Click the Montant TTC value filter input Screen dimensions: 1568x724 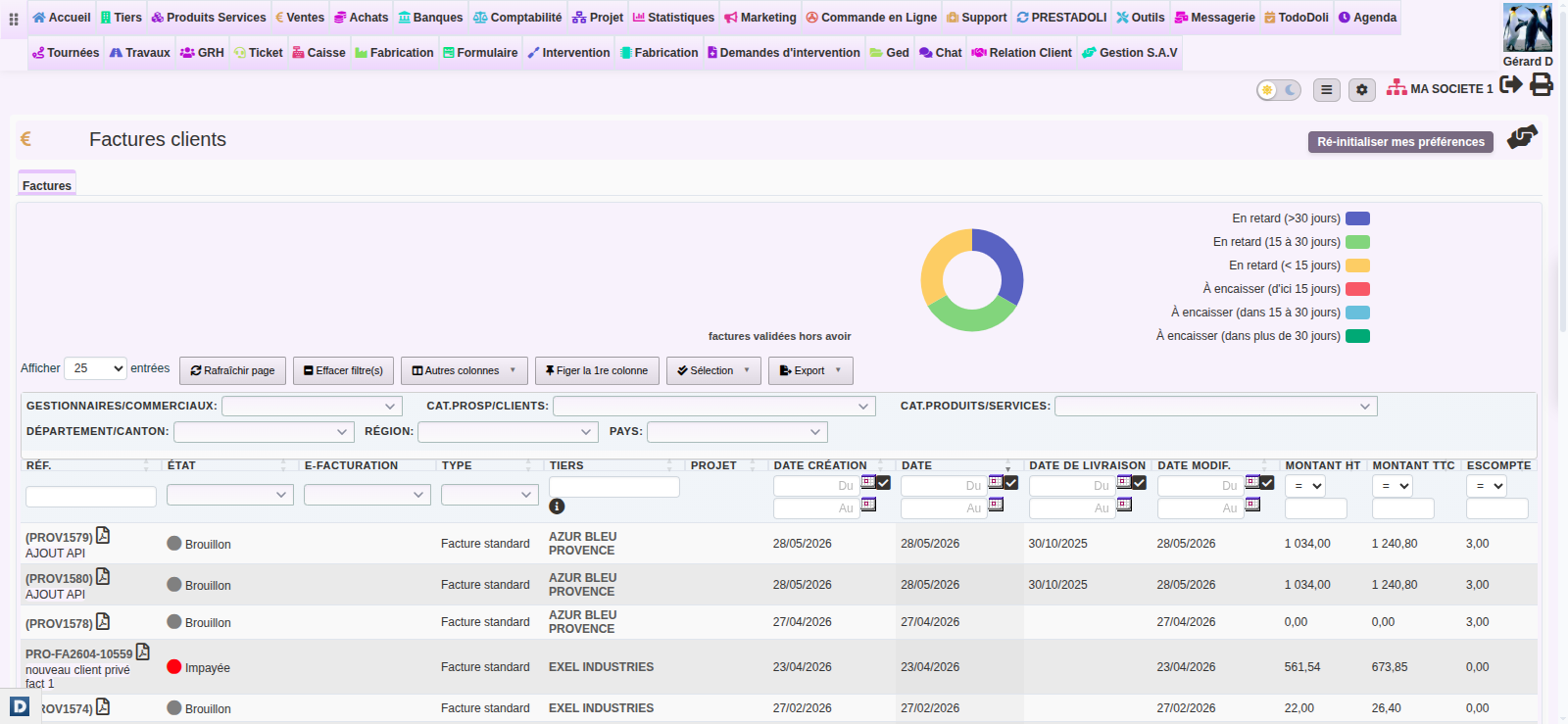1403,508
